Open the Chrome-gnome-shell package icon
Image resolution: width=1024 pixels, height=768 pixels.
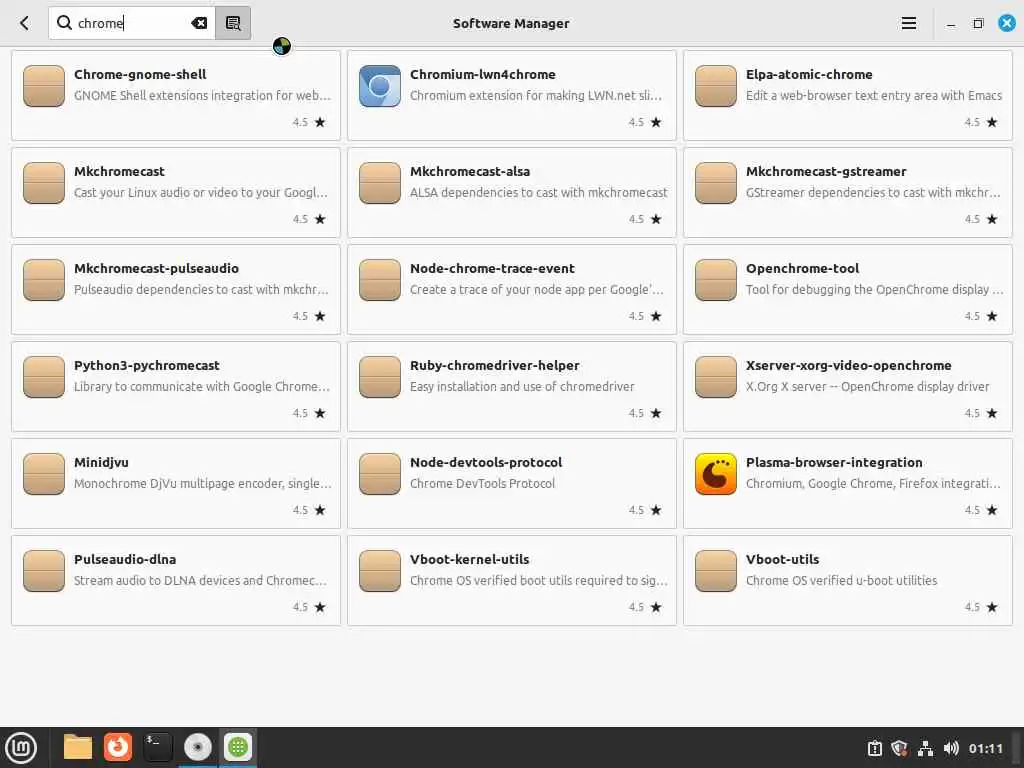coord(44,86)
